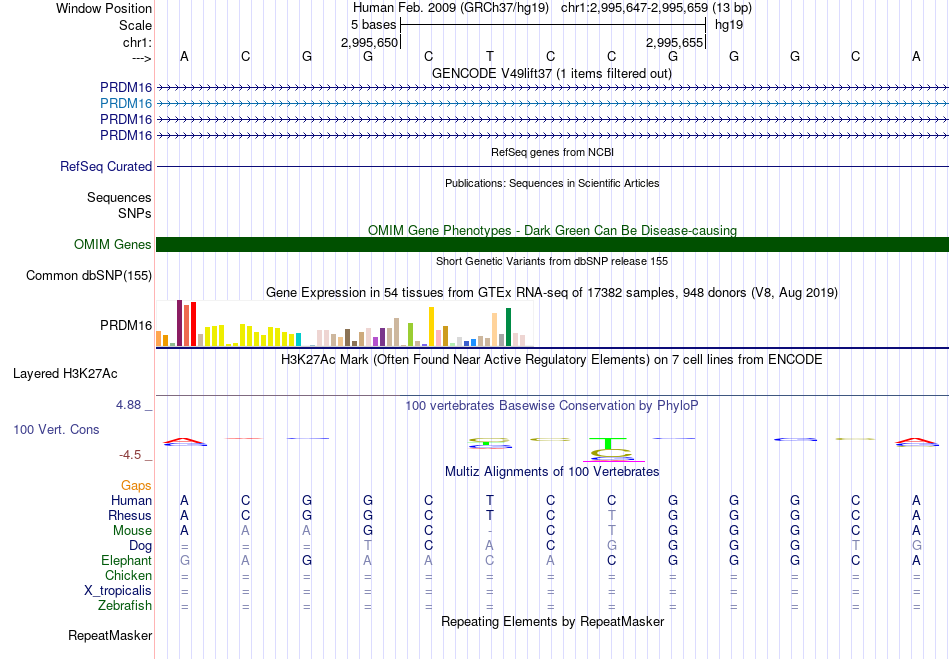Open the H3K27Ac Mark track title
The image size is (950, 659).
(x=552, y=360)
